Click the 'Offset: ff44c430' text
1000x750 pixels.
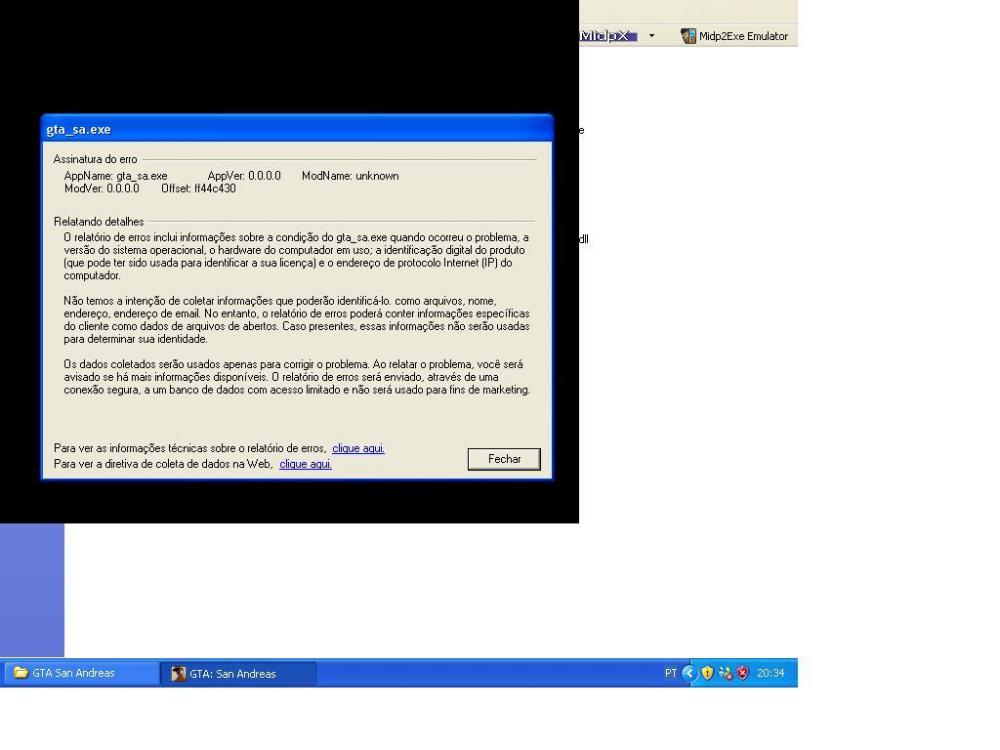pos(198,189)
